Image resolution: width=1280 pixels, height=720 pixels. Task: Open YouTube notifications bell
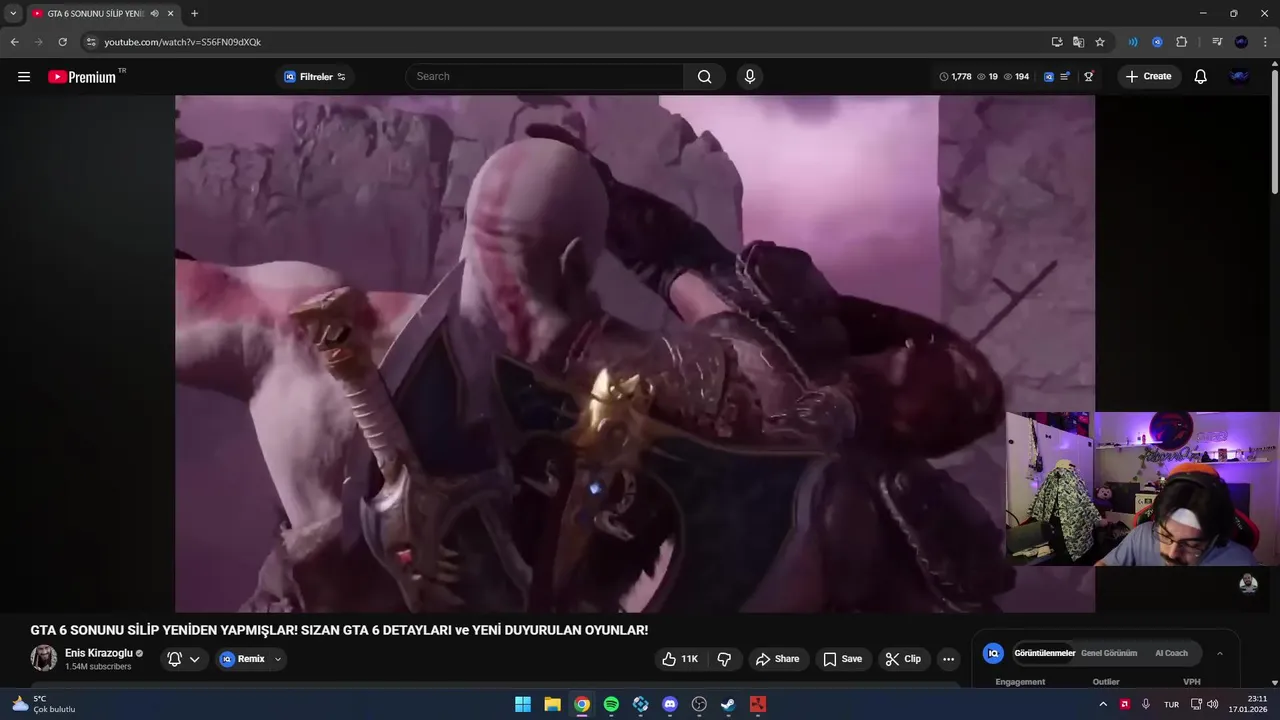coord(1200,77)
